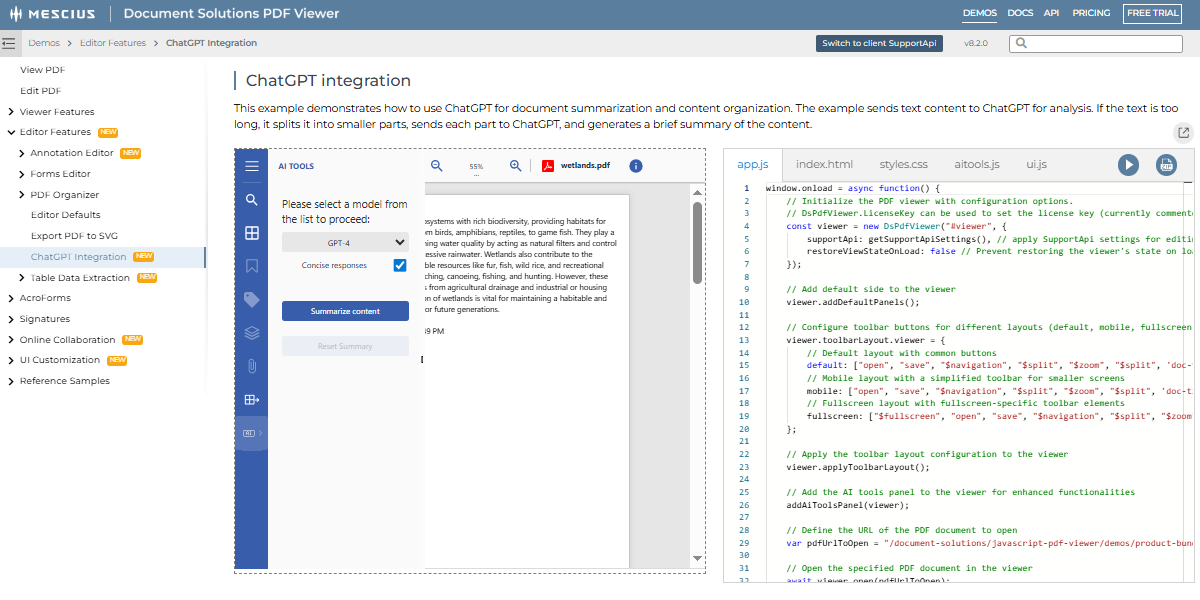Expand Signatures tree node

coord(10,319)
